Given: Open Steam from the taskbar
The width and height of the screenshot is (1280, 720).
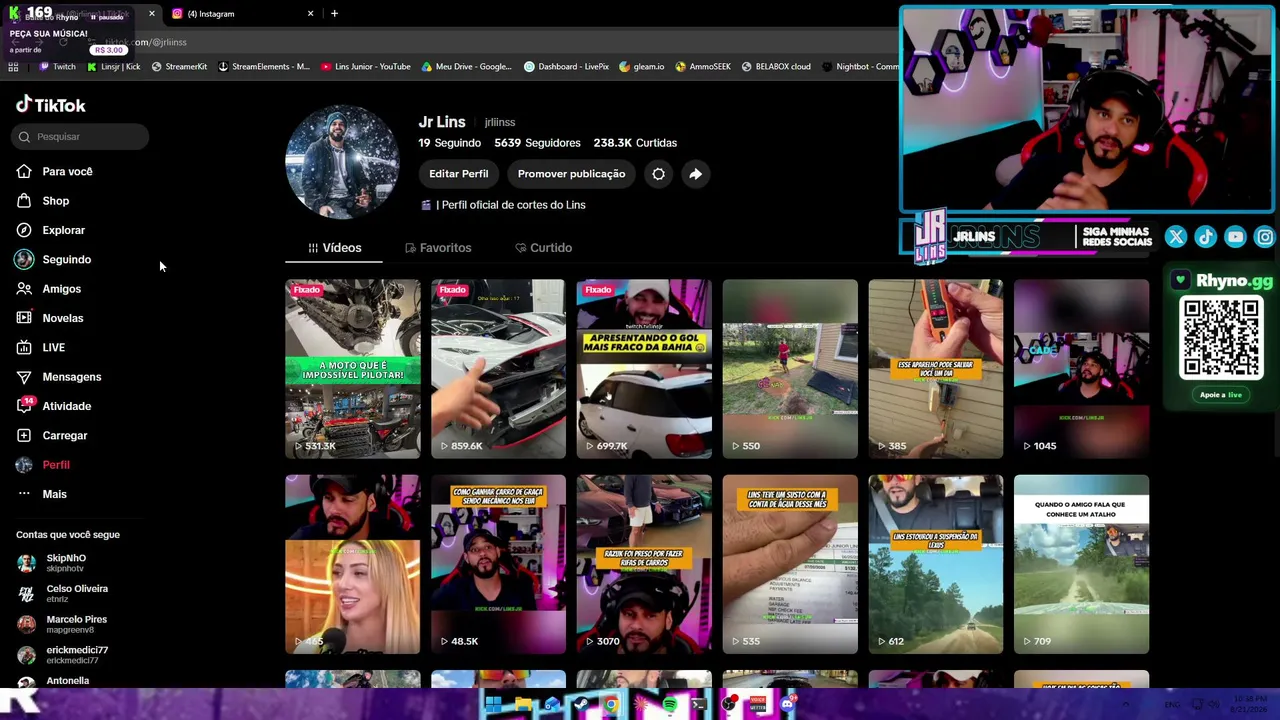Looking at the screenshot, I should point(581,705).
